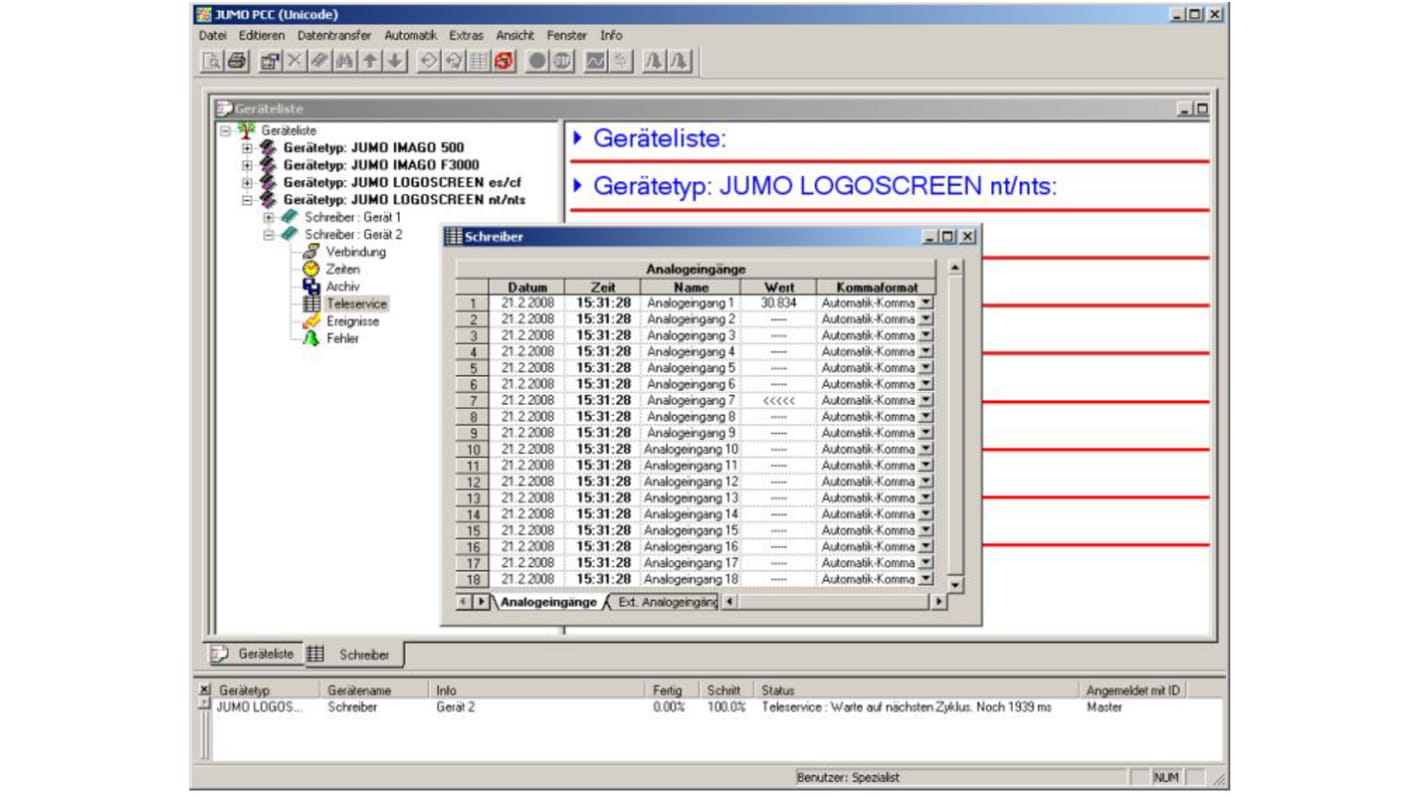Viewport: 1420px width, 798px height.
Task: Click the Geräteliste root tree node
Action: [288, 130]
